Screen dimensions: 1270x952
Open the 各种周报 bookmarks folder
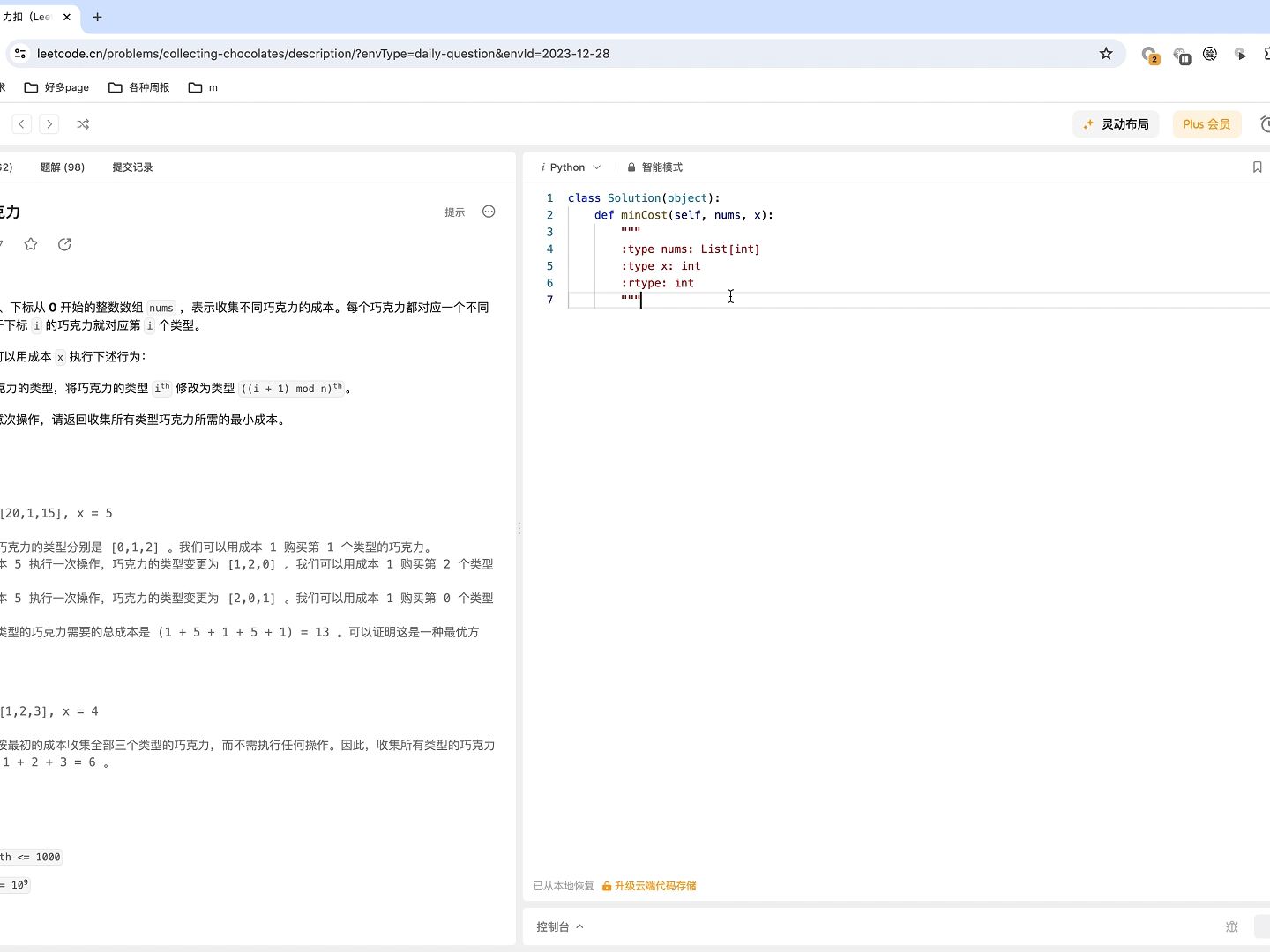(138, 87)
